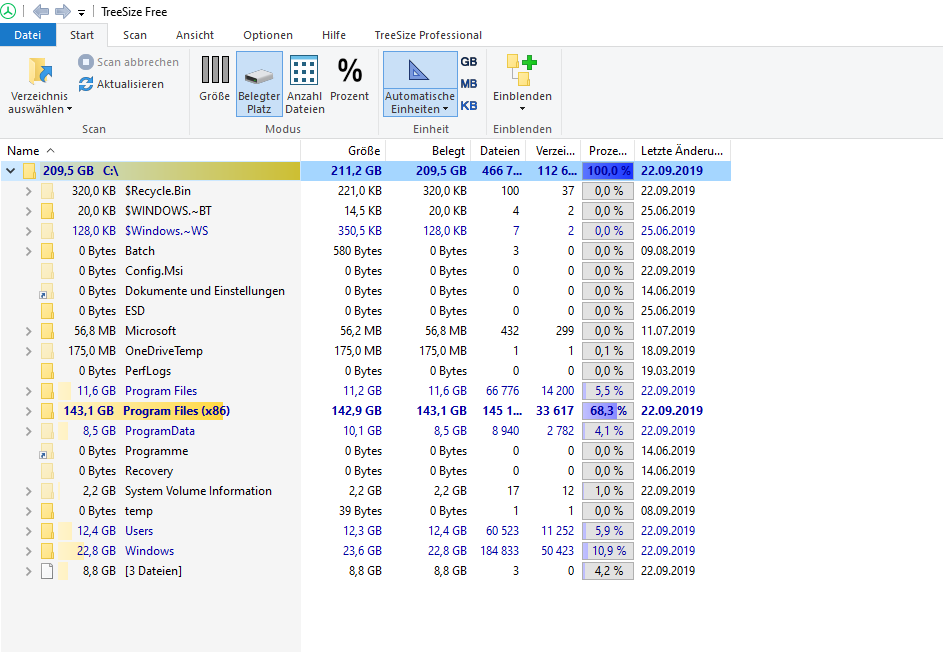The width and height of the screenshot is (943, 652).
Task: Click ProgramData folder icon
Action: [48, 431]
